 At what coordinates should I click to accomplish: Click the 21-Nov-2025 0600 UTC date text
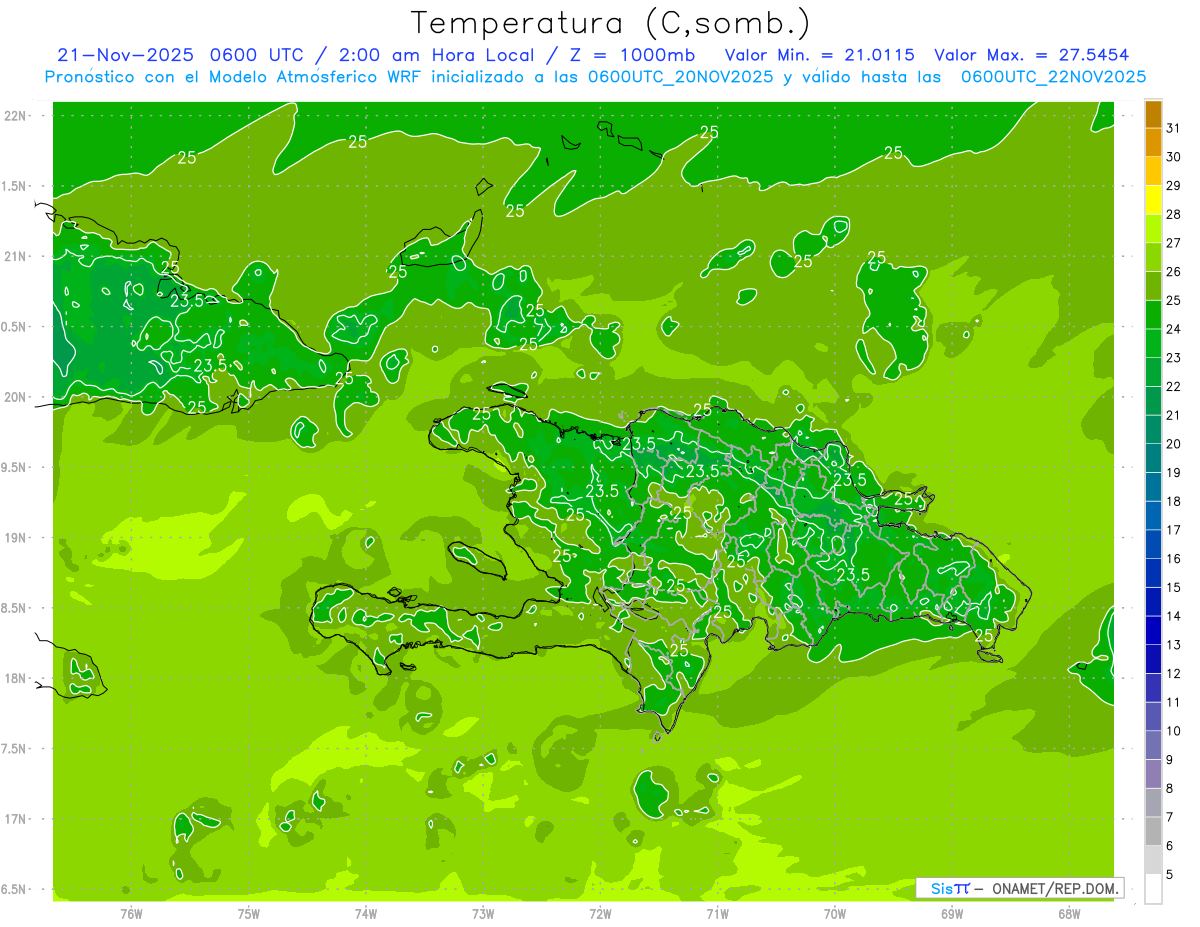pyautogui.click(x=172, y=55)
